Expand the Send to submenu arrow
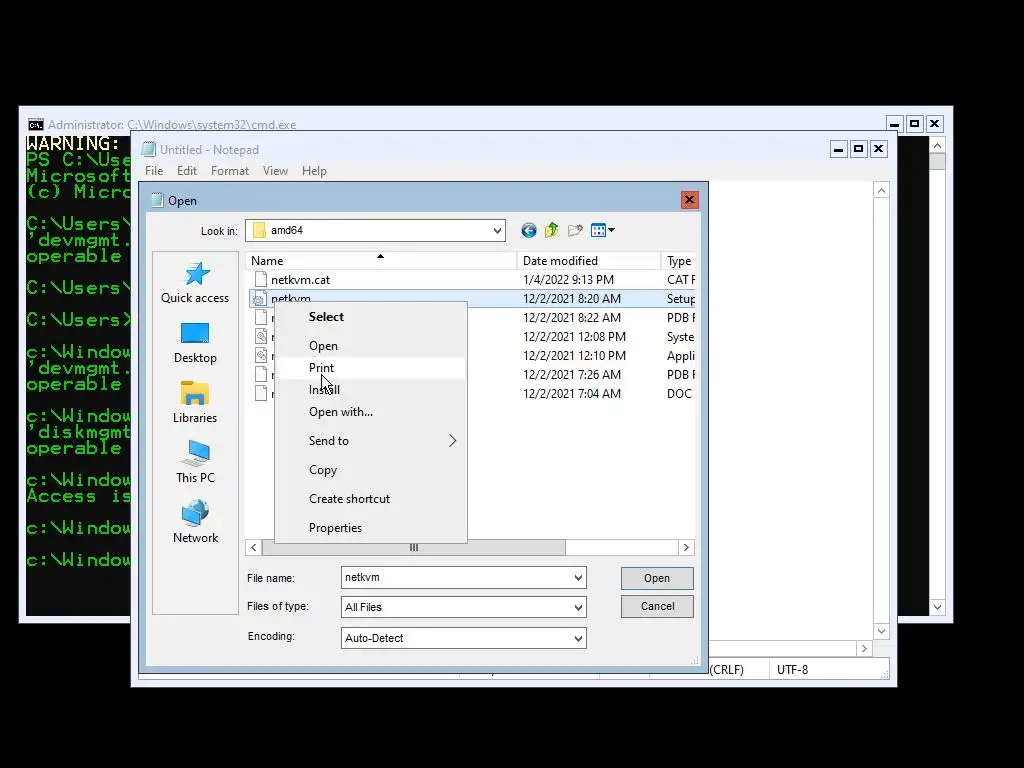 [452, 441]
